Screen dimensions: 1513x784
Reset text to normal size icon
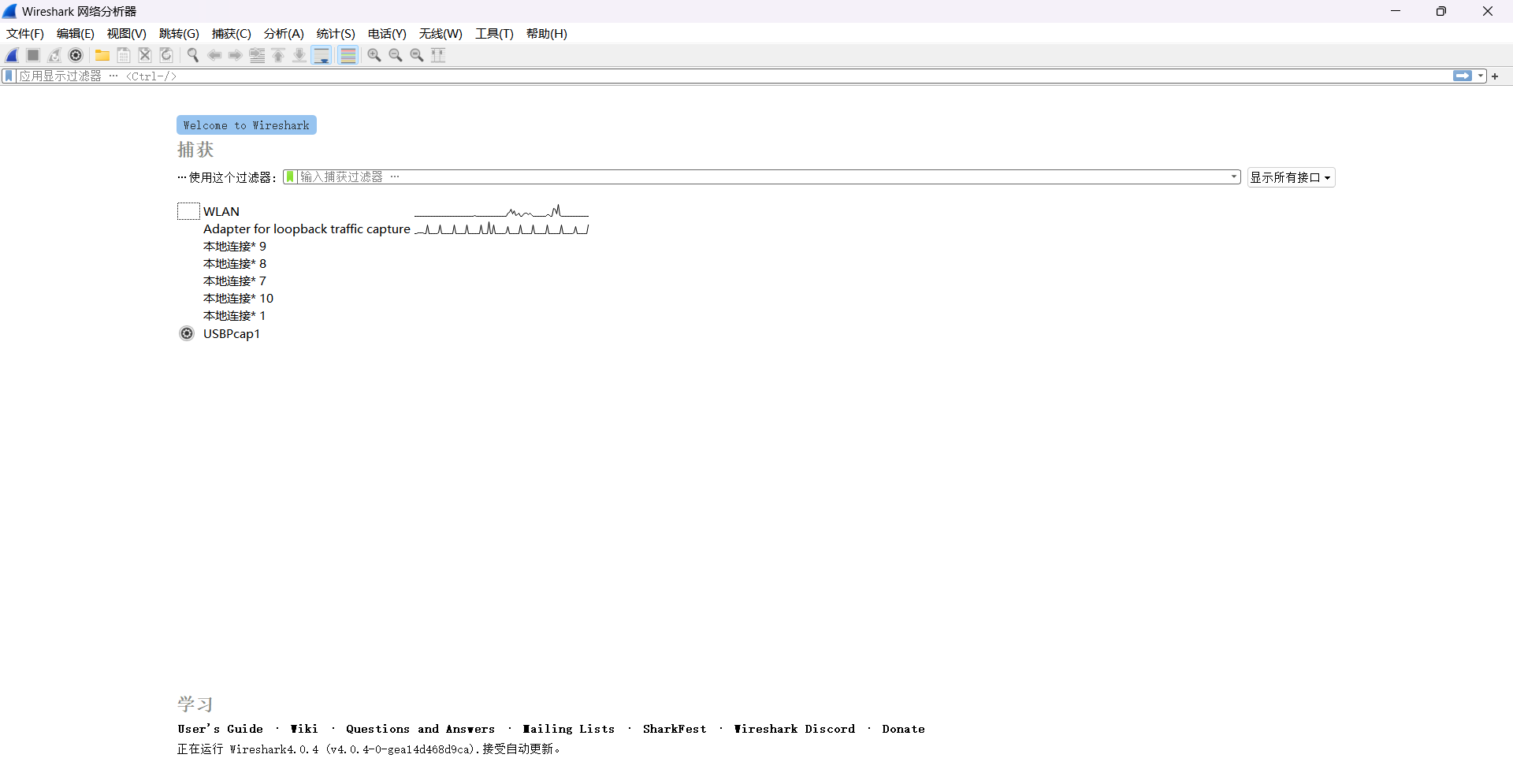[x=417, y=55]
